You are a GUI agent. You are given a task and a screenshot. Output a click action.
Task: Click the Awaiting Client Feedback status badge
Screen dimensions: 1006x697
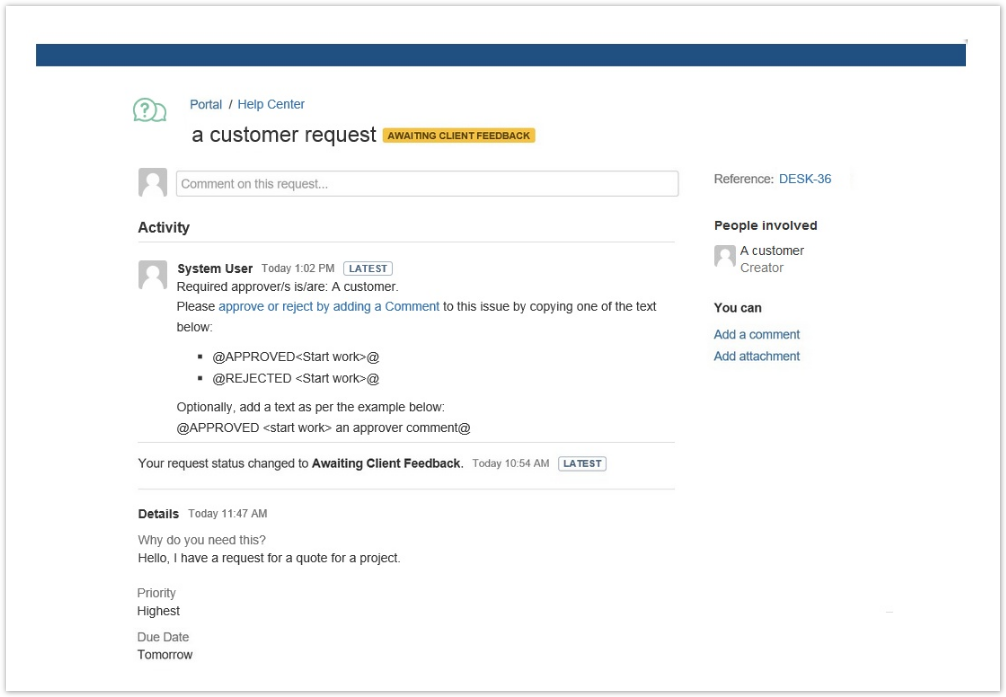pos(459,136)
